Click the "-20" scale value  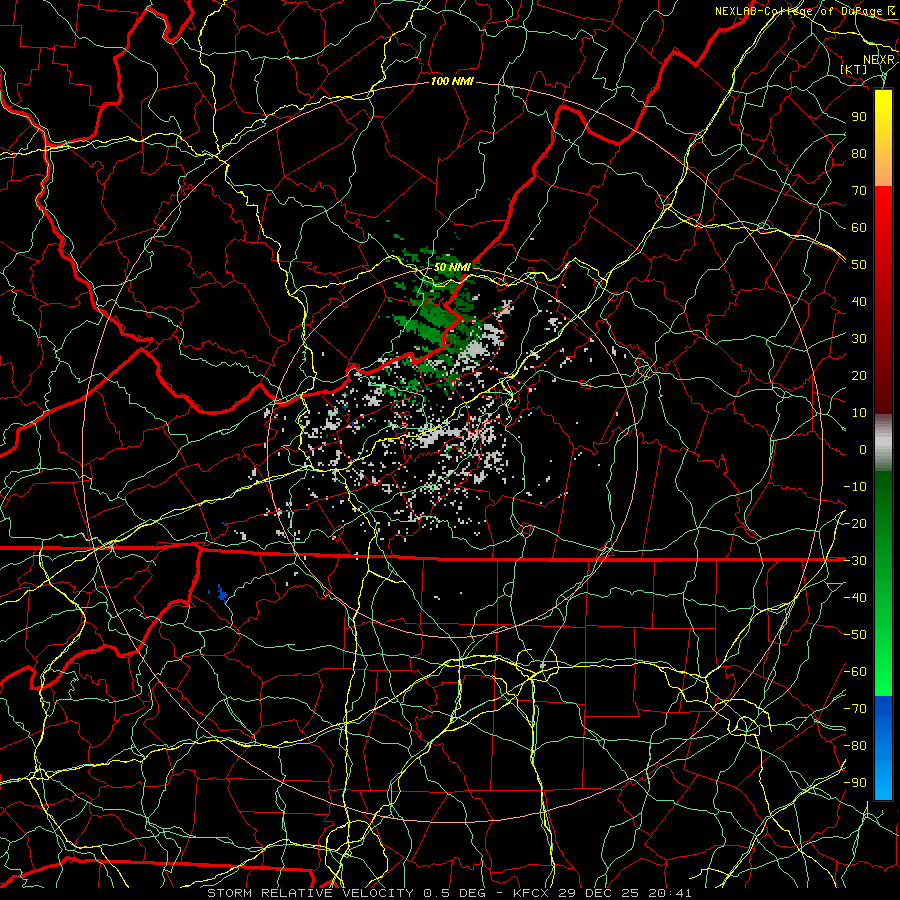[x=855, y=523]
